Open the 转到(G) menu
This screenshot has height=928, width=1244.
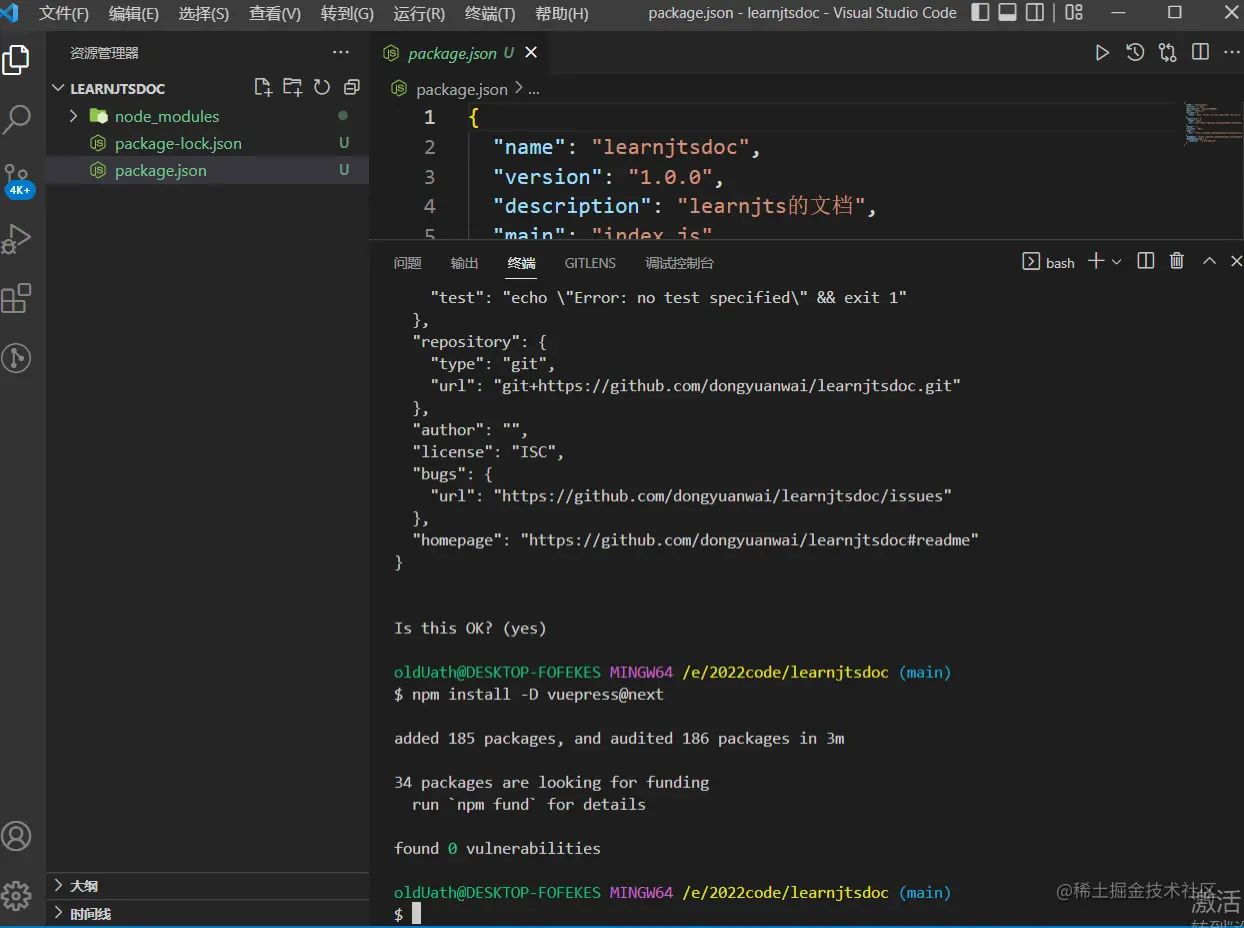[x=347, y=14]
